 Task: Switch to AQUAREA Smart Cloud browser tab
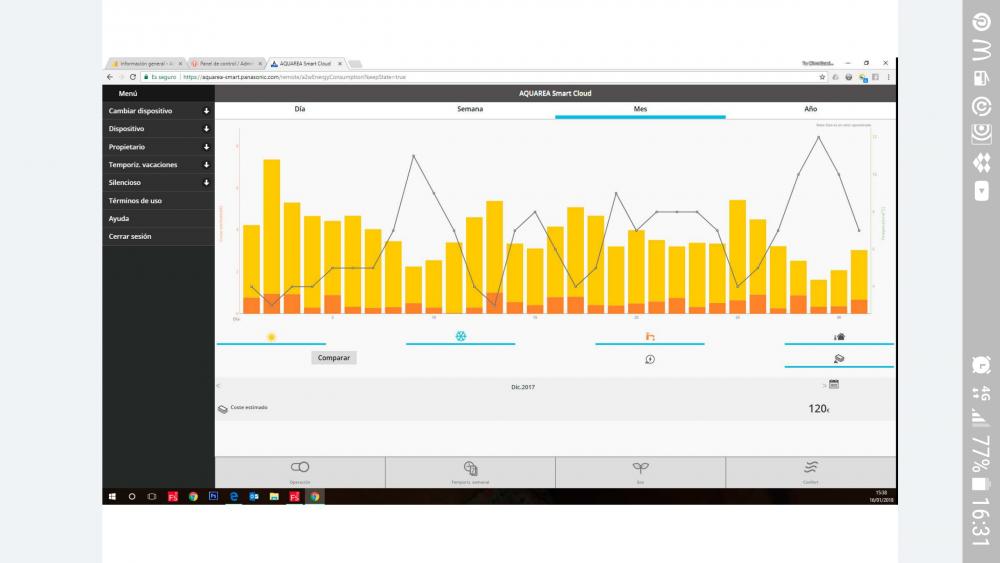(304, 64)
